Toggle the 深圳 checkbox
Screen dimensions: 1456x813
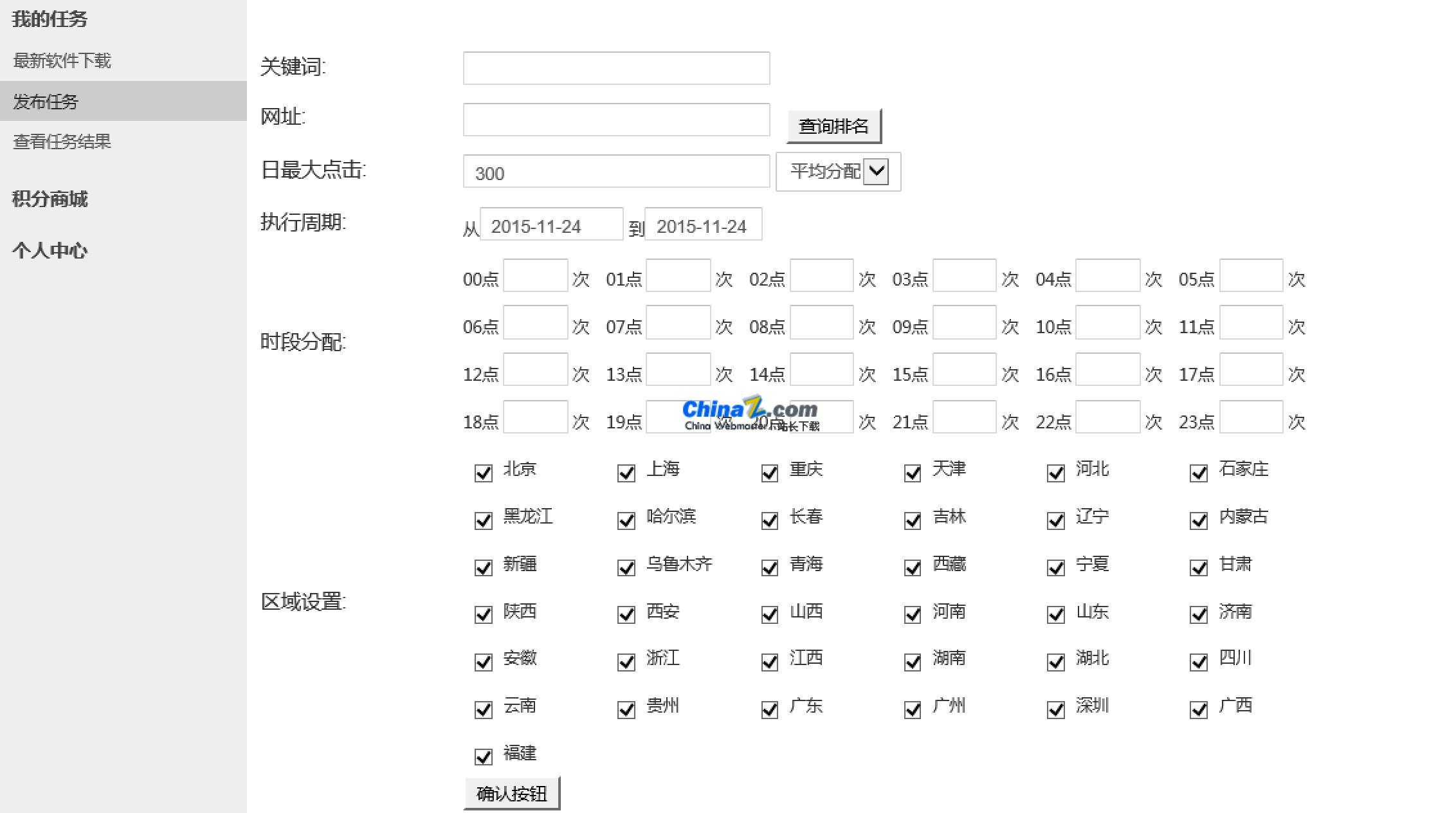click(1056, 710)
